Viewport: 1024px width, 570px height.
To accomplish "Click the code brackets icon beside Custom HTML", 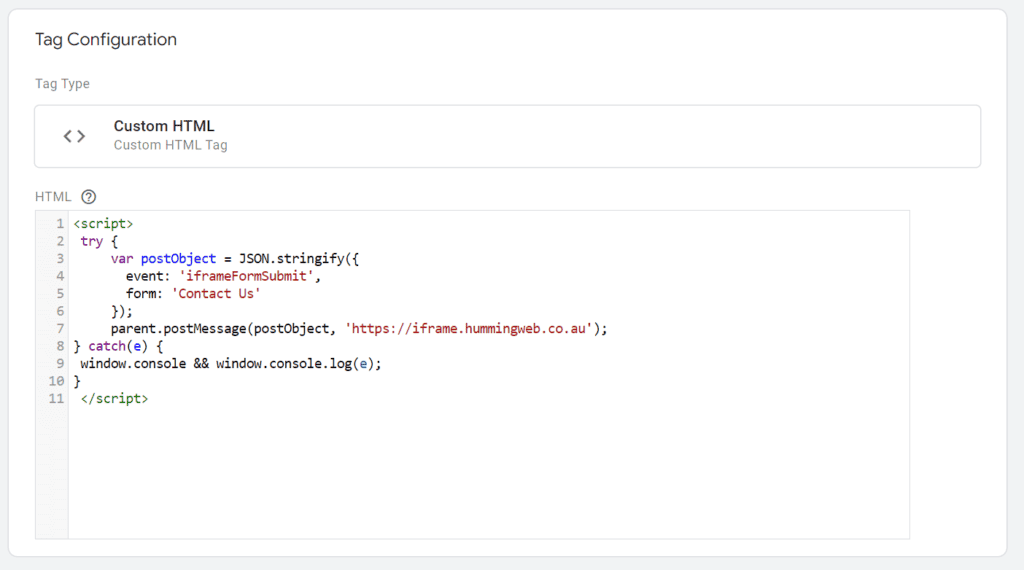I will point(74,136).
